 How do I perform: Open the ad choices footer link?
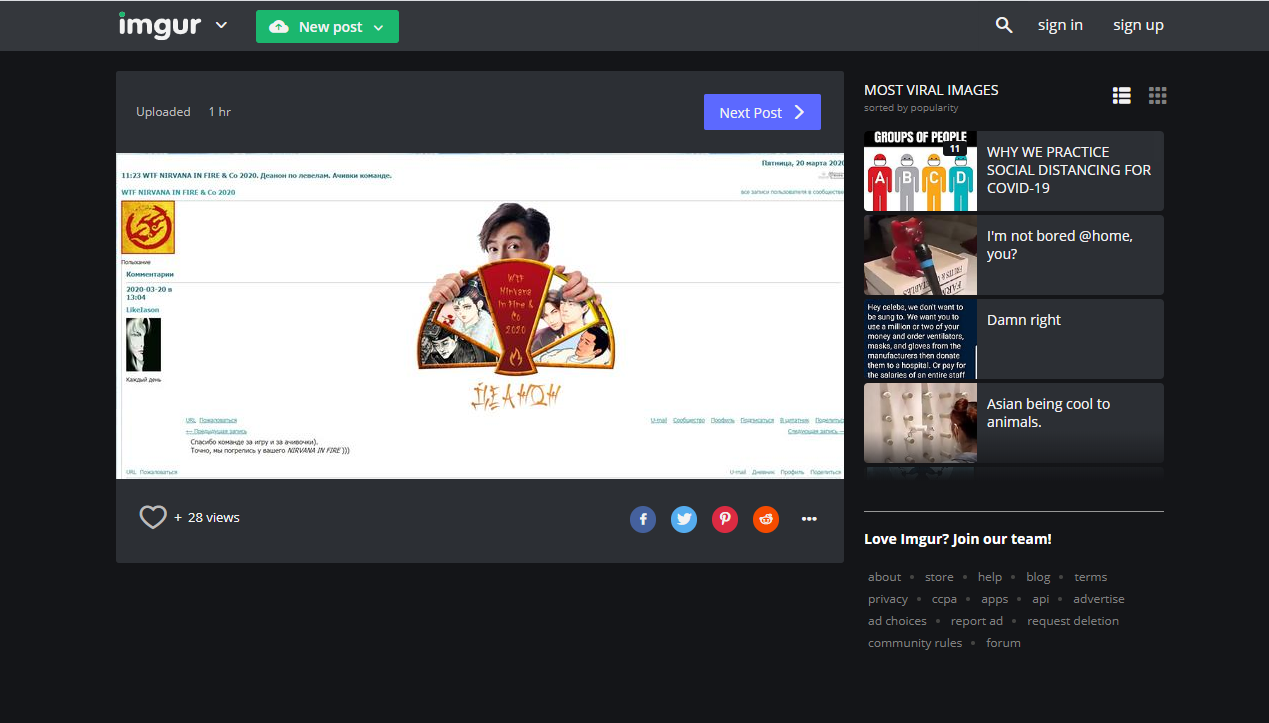click(897, 621)
